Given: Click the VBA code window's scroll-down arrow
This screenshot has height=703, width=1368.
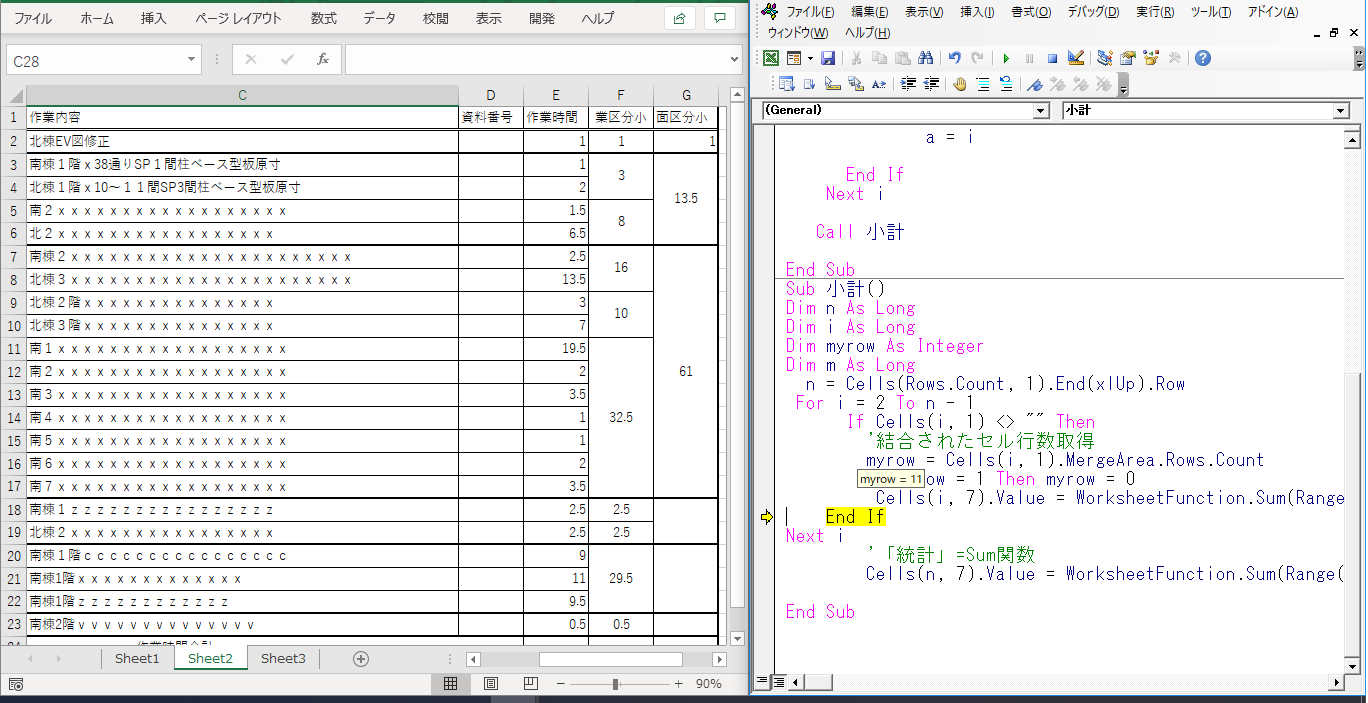Looking at the screenshot, I should [x=1355, y=666].
